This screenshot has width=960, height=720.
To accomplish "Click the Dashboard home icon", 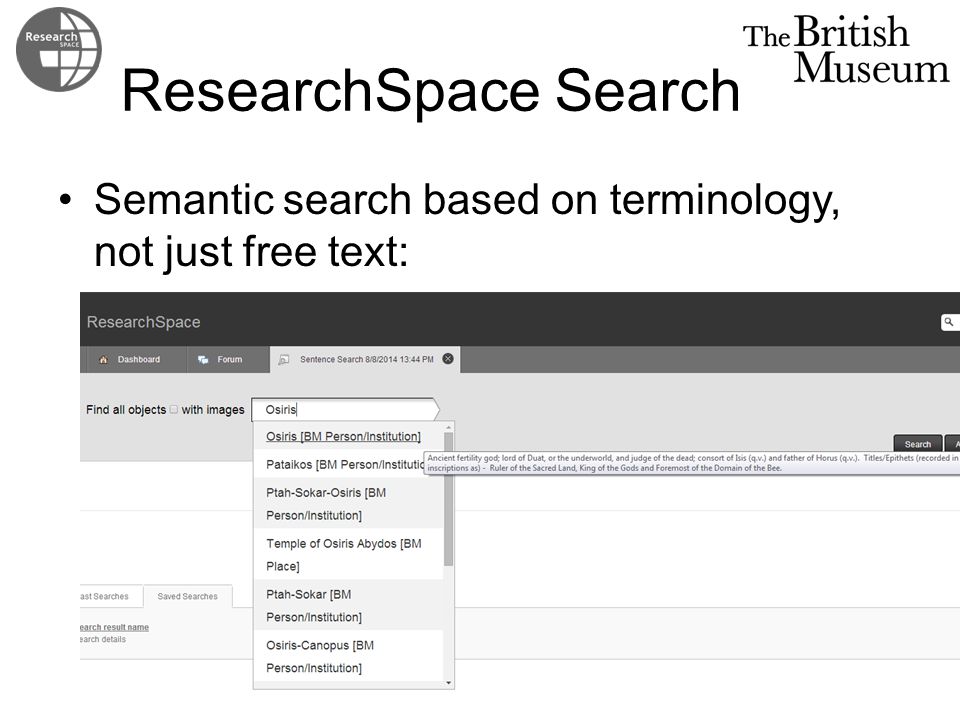I will [103, 360].
